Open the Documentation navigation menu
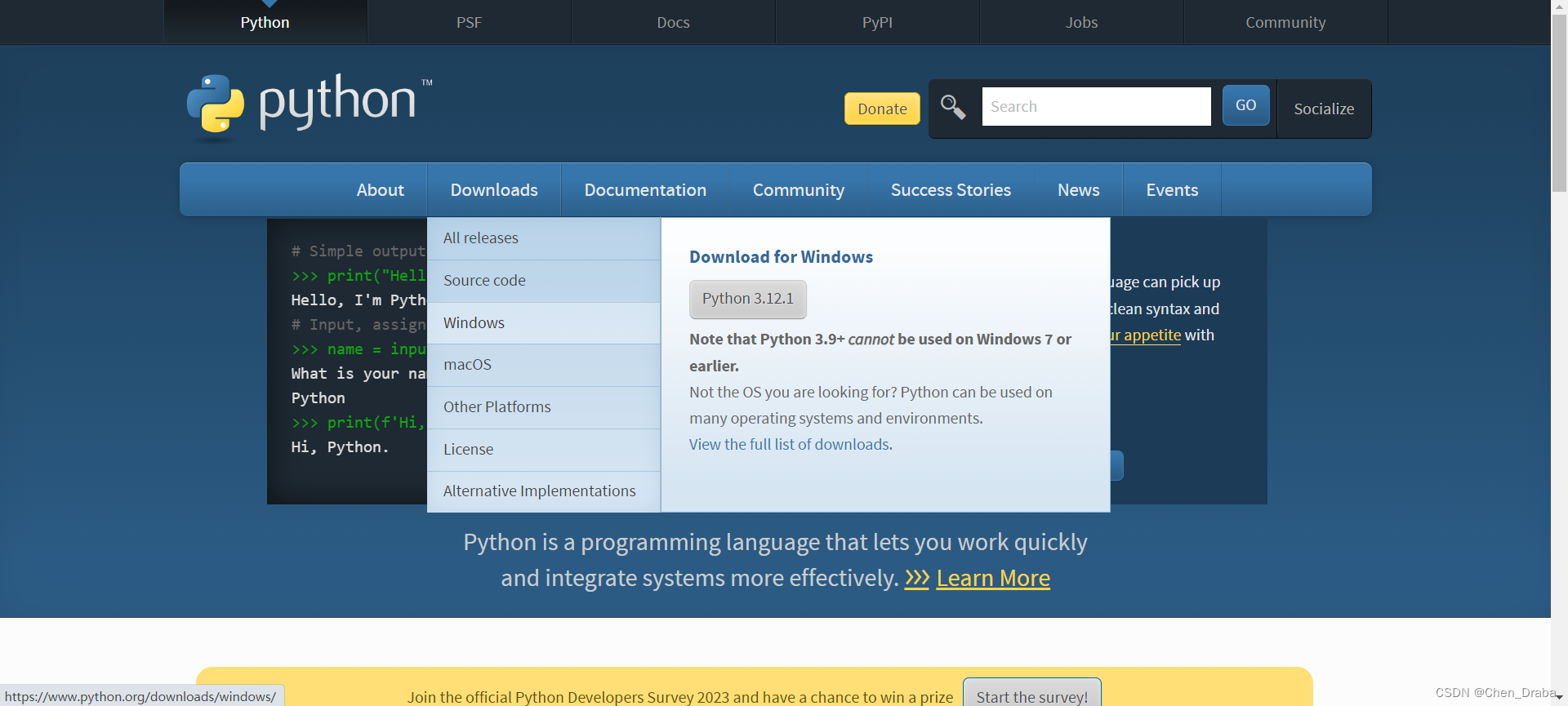The image size is (1568, 706). pyautogui.click(x=645, y=189)
